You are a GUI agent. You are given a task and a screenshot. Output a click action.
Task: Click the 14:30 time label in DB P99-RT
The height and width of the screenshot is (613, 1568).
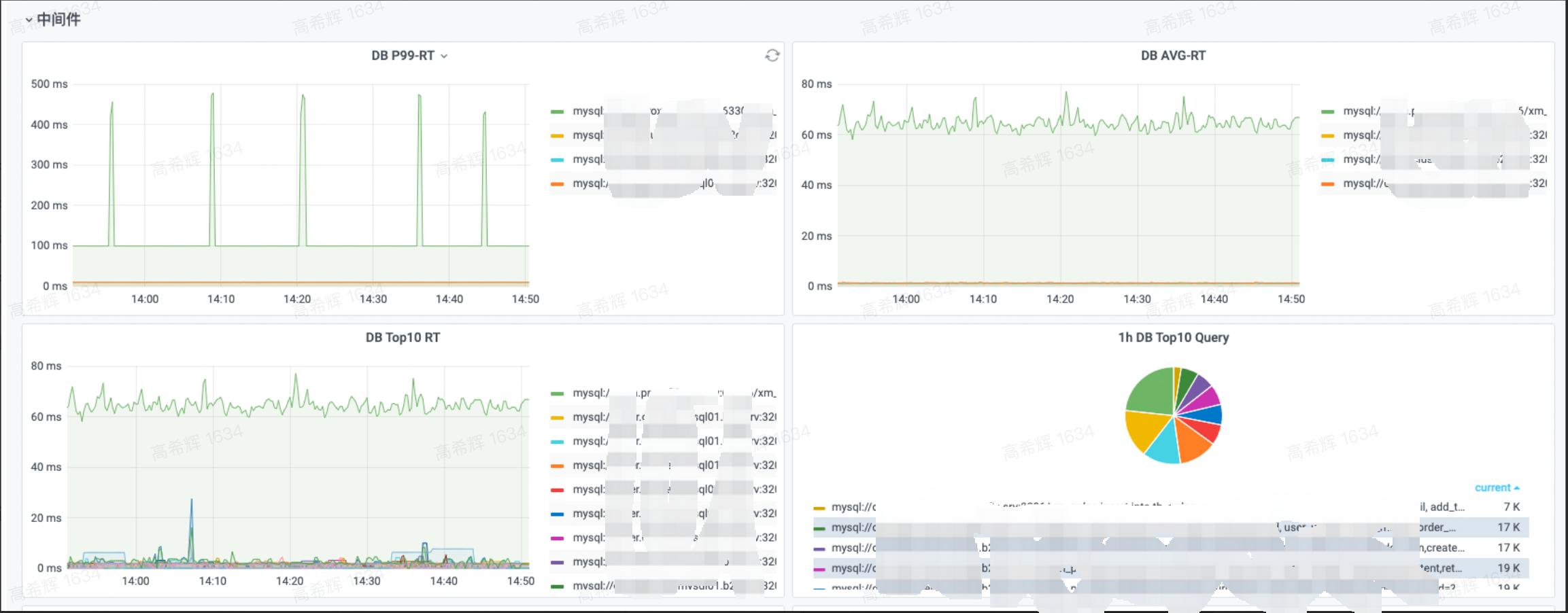point(373,299)
